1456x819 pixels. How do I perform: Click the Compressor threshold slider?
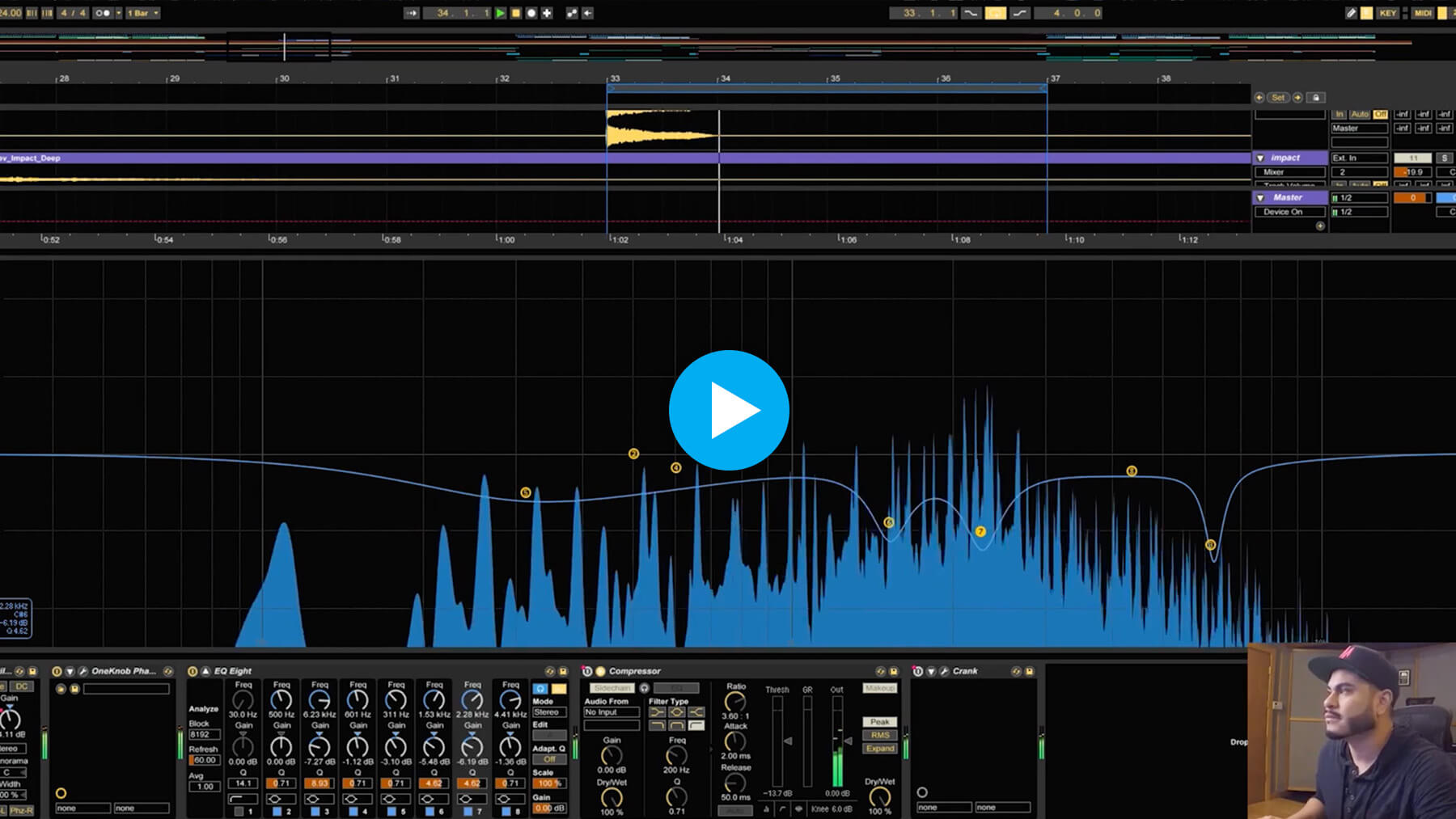778,741
